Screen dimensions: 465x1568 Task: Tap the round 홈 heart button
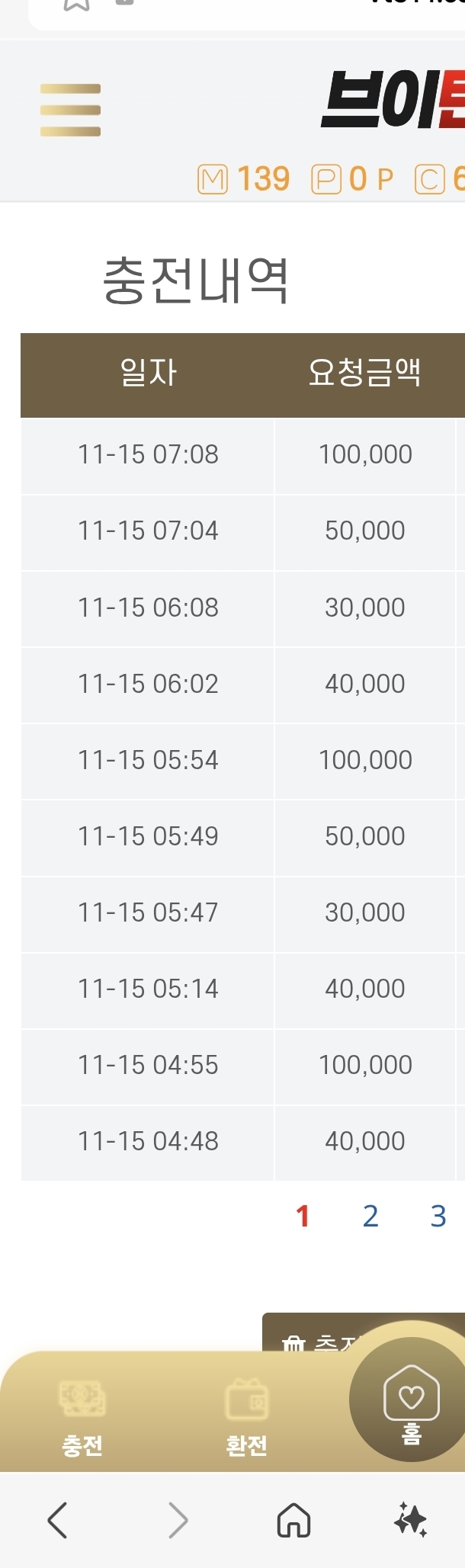[x=411, y=1401]
